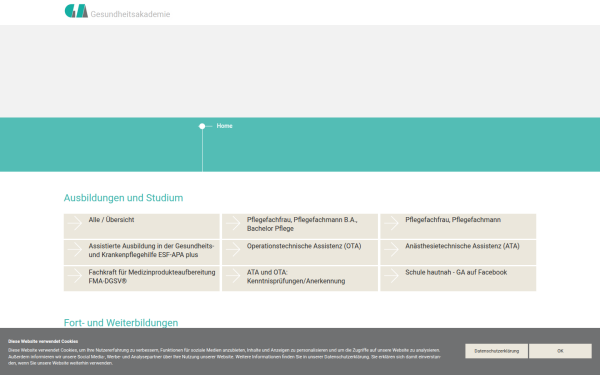Click arrow icon beside Assistierte Ausbildung
Image resolution: width=600 pixels, height=375 pixels.
(75, 249)
